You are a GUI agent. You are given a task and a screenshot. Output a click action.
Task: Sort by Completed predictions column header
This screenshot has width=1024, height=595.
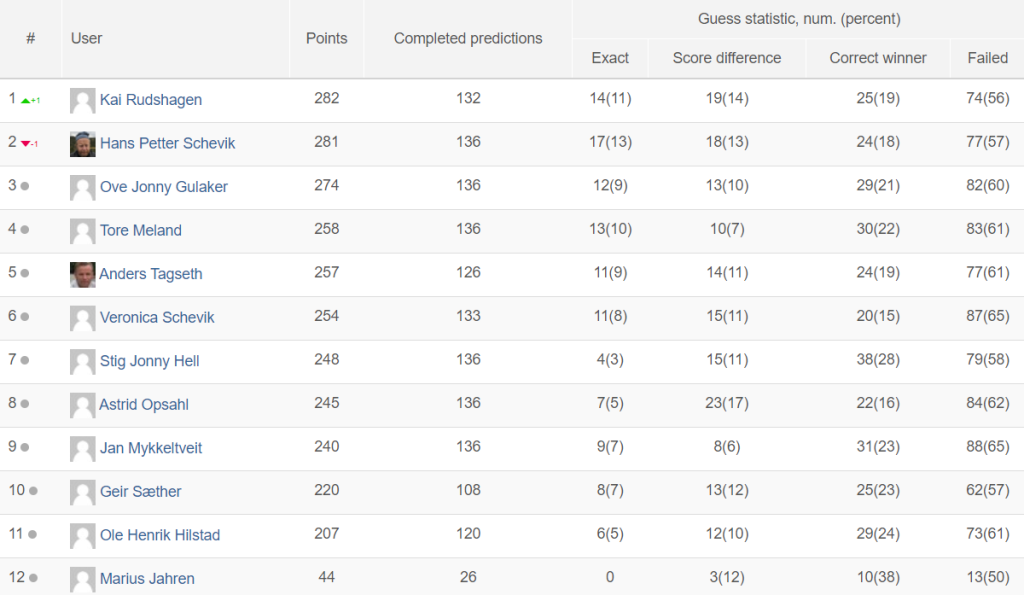click(468, 39)
